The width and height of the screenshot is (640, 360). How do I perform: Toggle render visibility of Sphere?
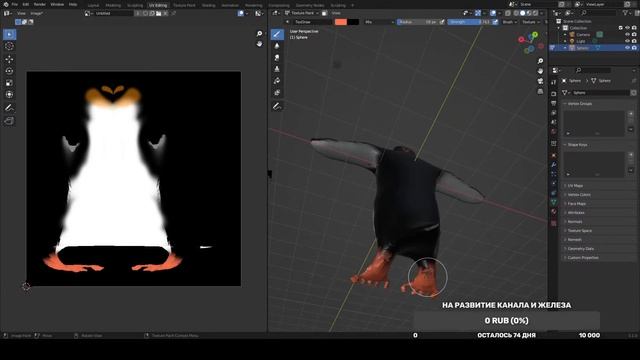click(x=634, y=48)
